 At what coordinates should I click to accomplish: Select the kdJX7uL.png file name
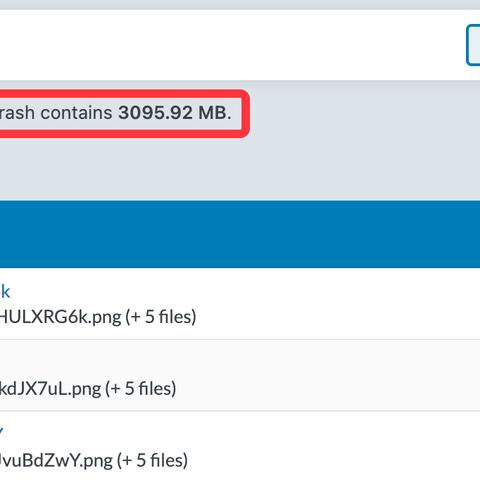click(x=50, y=389)
